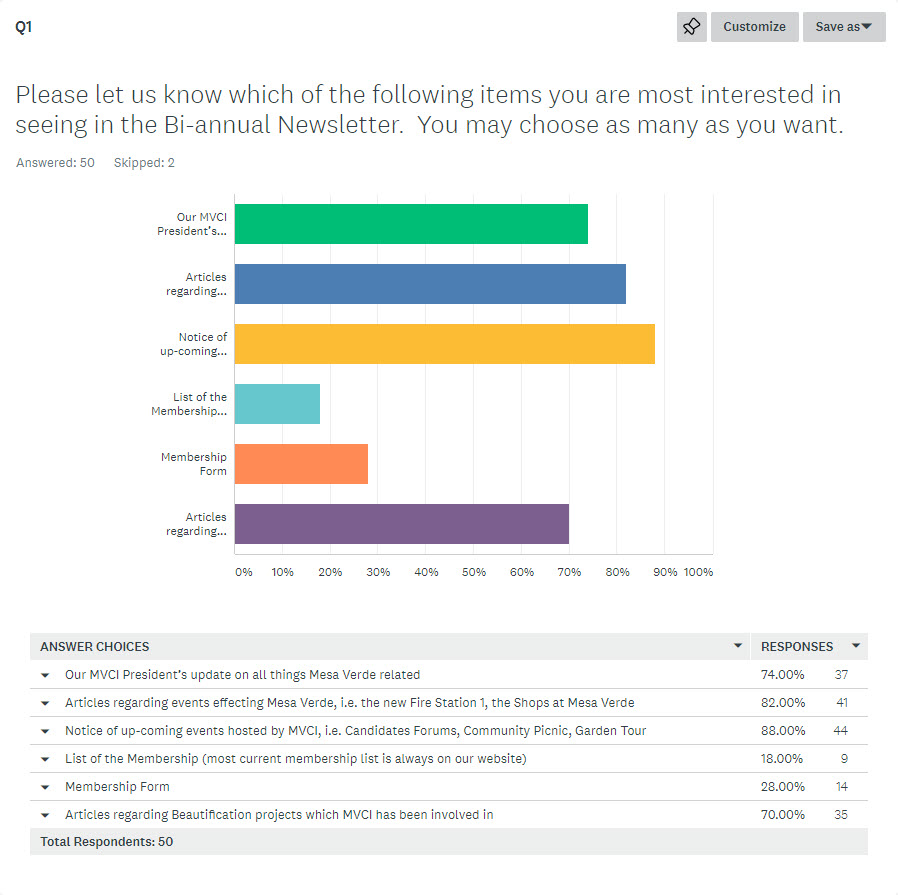
Task: Click the Responses column sort arrow
Action: (x=856, y=646)
